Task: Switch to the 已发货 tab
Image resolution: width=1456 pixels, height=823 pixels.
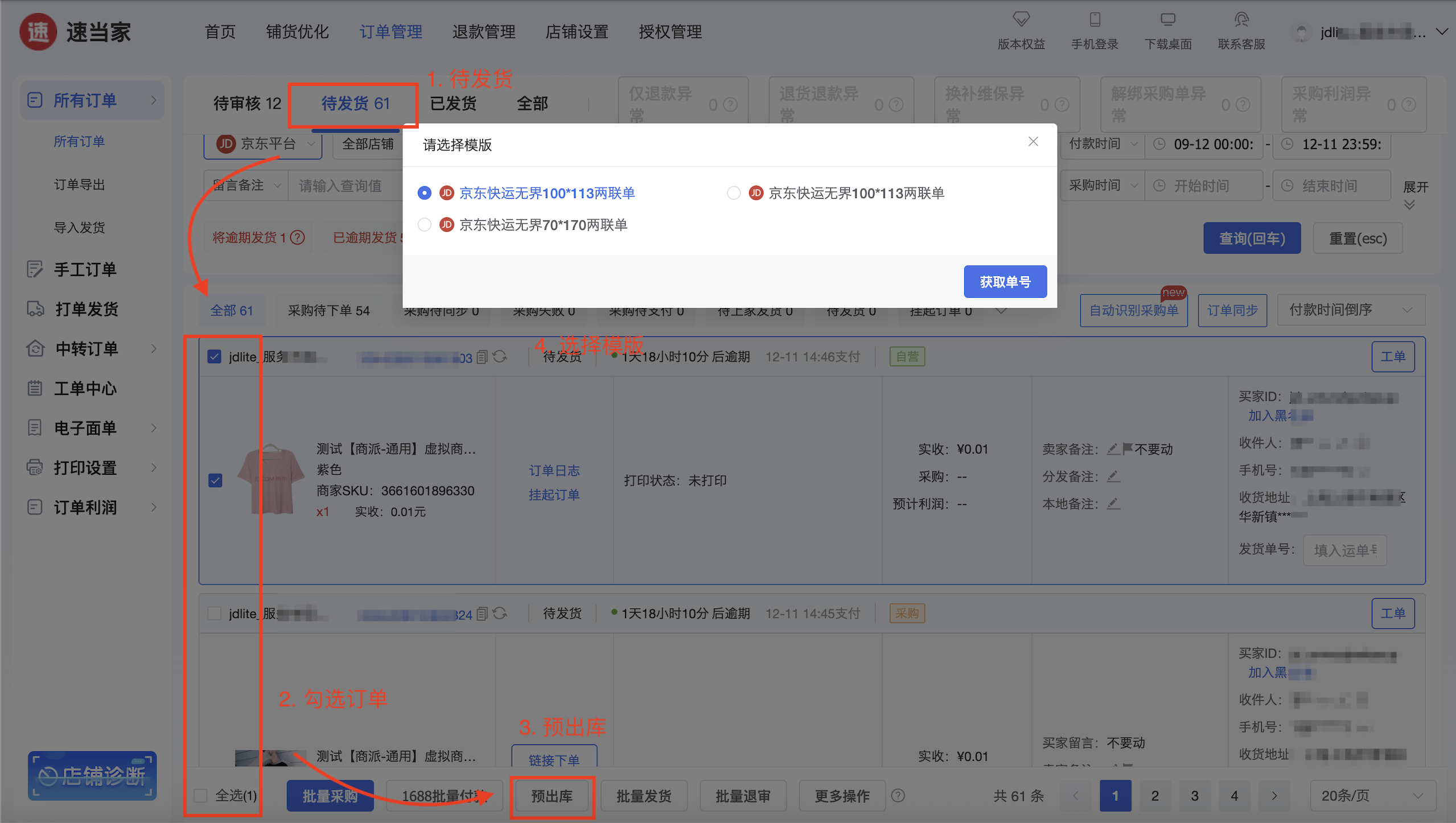Action: click(x=453, y=104)
